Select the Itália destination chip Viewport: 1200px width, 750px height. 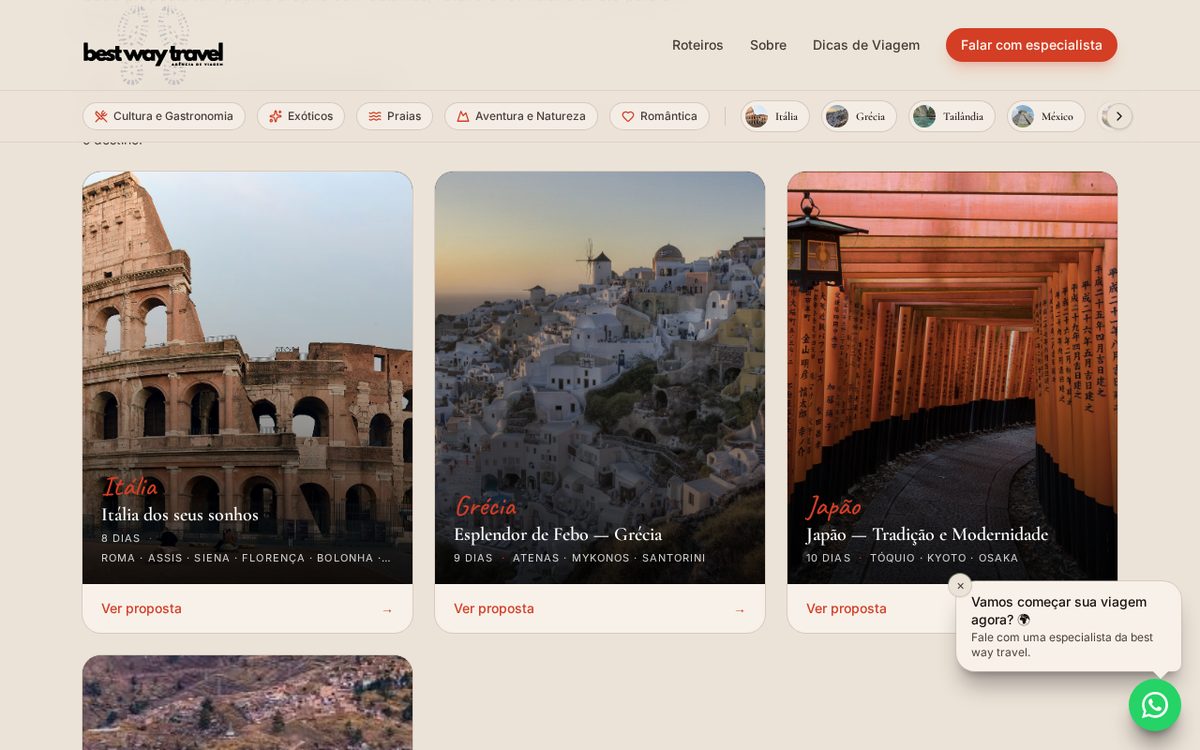[775, 116]
